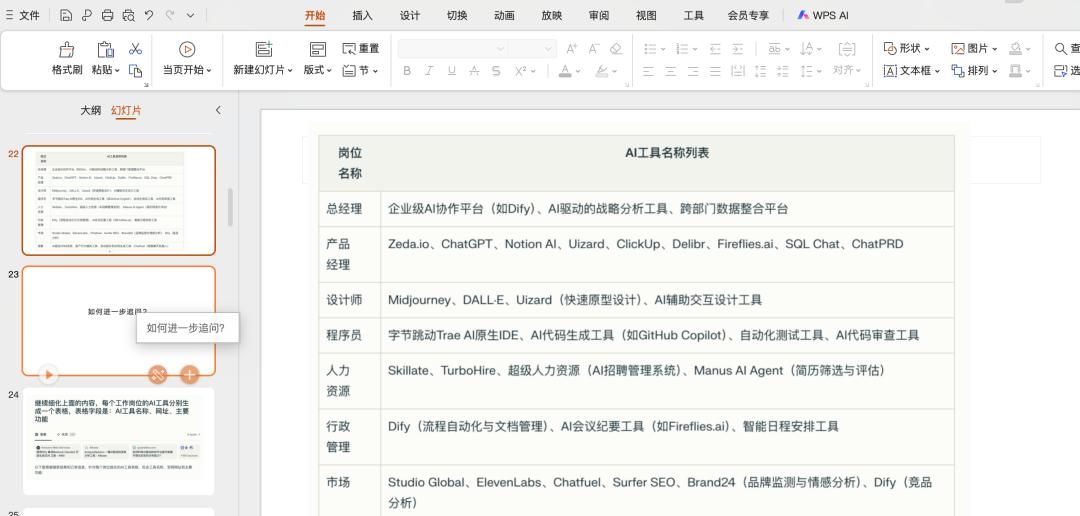Click the Clear Formatting eraser icon

[x=616, y=48]
